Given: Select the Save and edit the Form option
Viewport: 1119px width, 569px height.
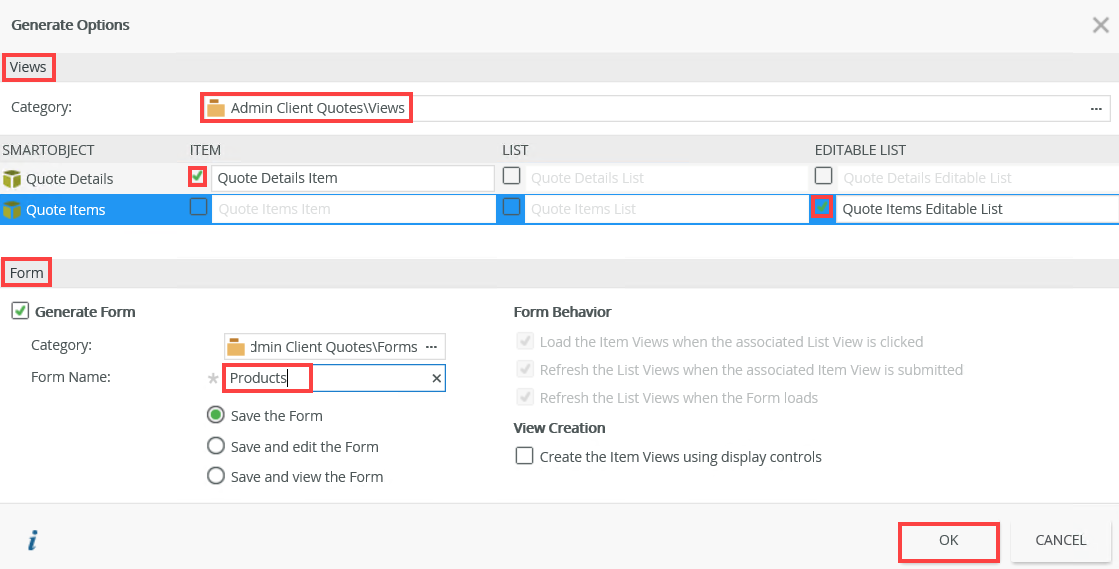Looking at the screenshot, I should pos(215,446).
